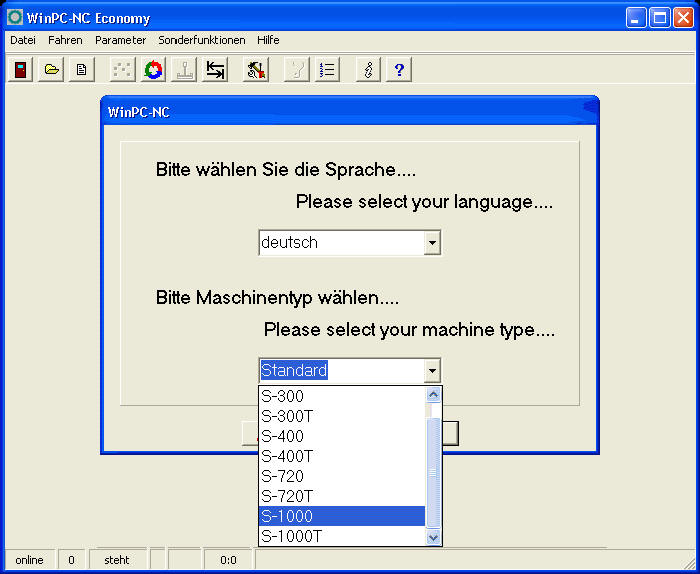Open tools icon with wrench and hammer

tap(256, 70)
